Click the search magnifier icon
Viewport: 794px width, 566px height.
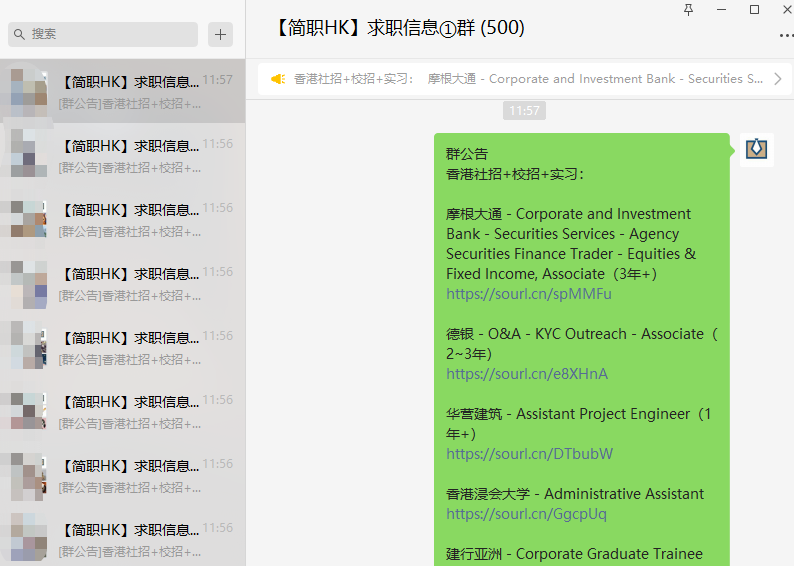(x=19, y=34)
